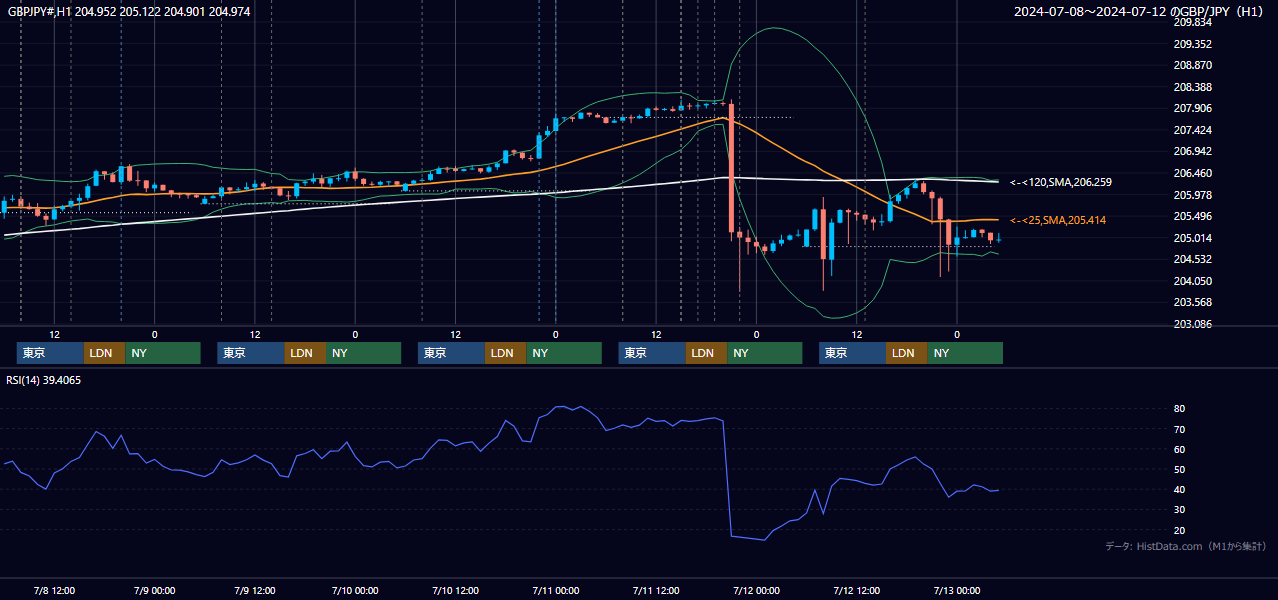Select the RSI 50 level label
The height and width of the screenshot is (600, 1278).
(x=1180, y=469)
